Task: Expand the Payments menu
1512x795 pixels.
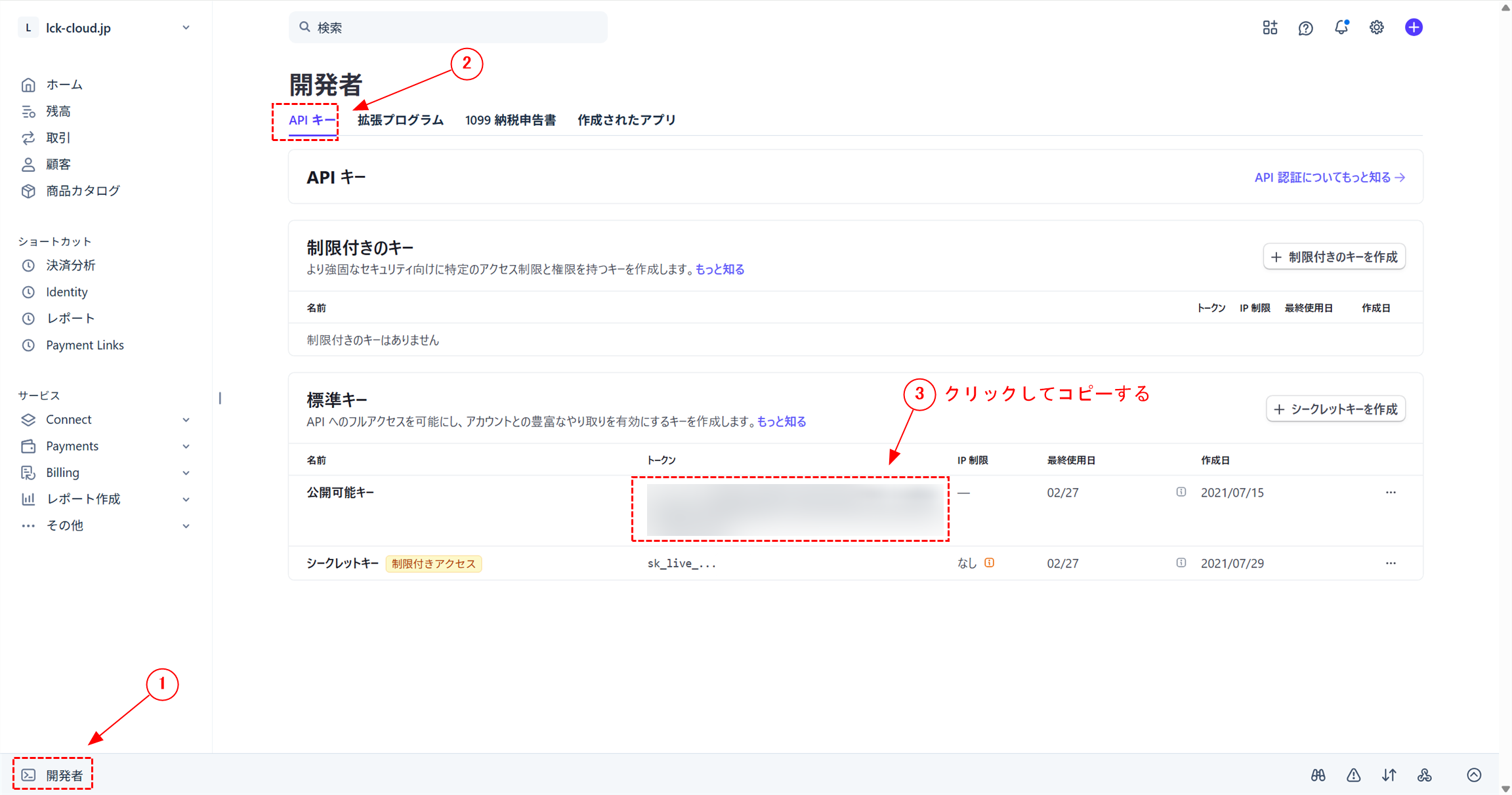Action: [105, 446]
